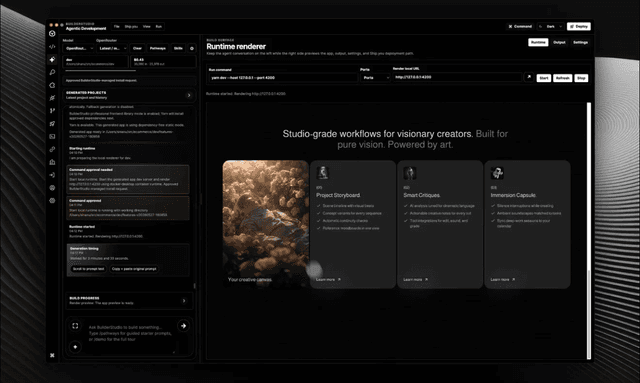
Task: Click the Refresh button
Action: (562, 78)
